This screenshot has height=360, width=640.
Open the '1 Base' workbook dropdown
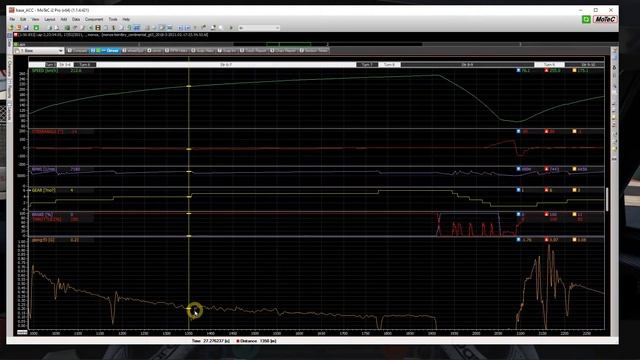(39, 51)
